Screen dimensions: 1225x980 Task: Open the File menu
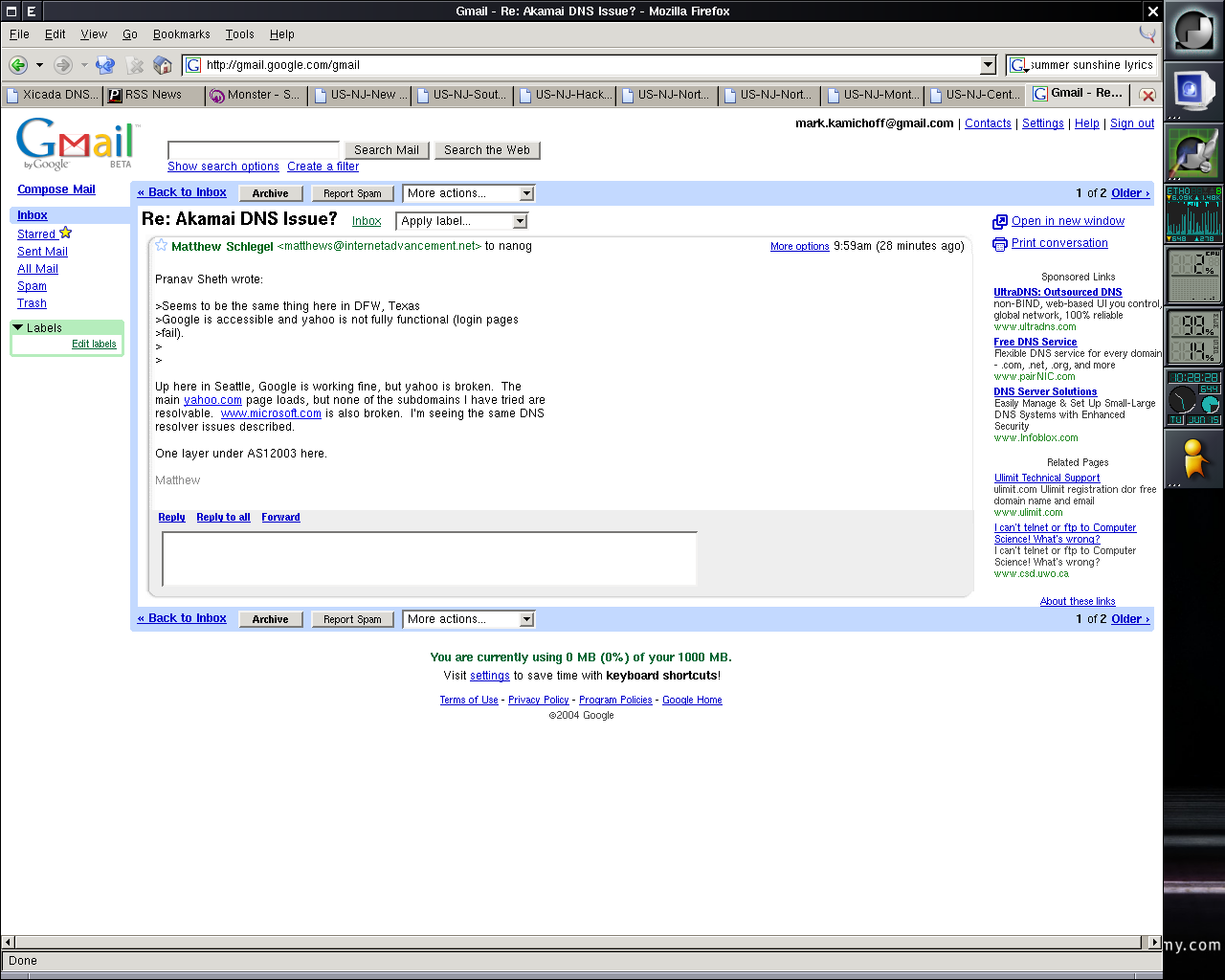click(19, 33)
